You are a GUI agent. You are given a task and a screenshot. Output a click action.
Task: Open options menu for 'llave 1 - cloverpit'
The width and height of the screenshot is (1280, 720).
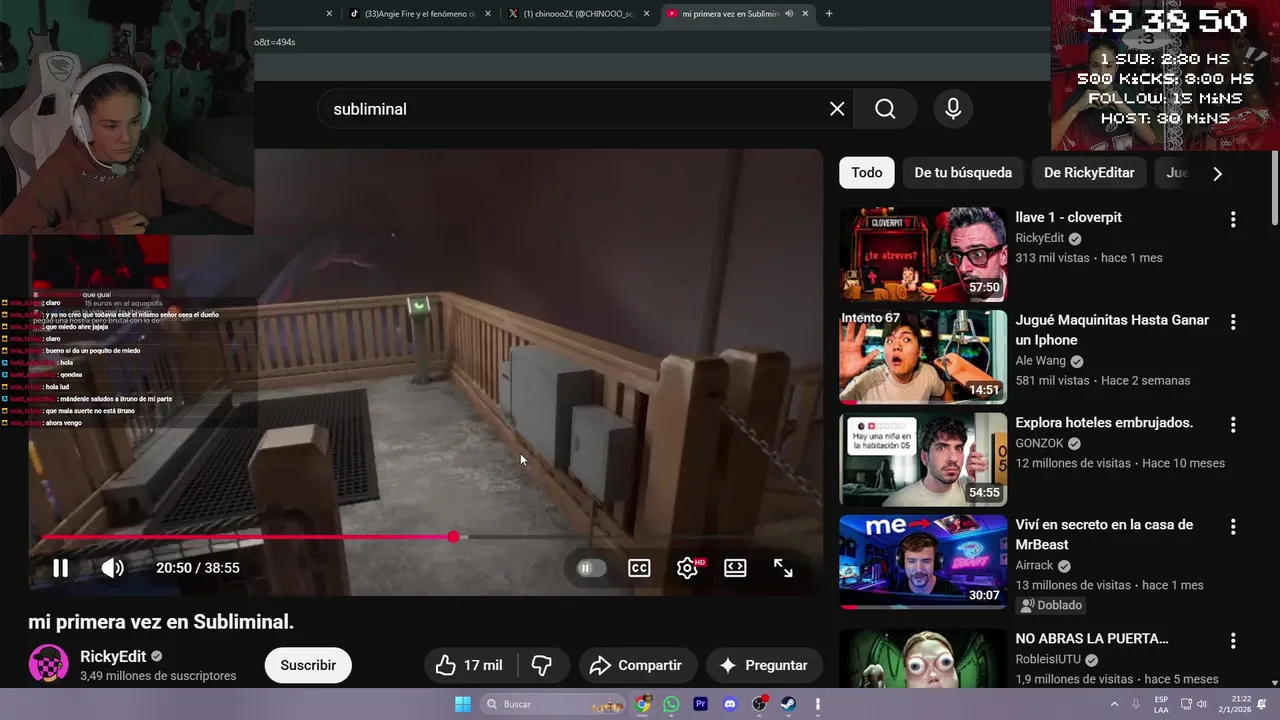(x=1233, y=219)
